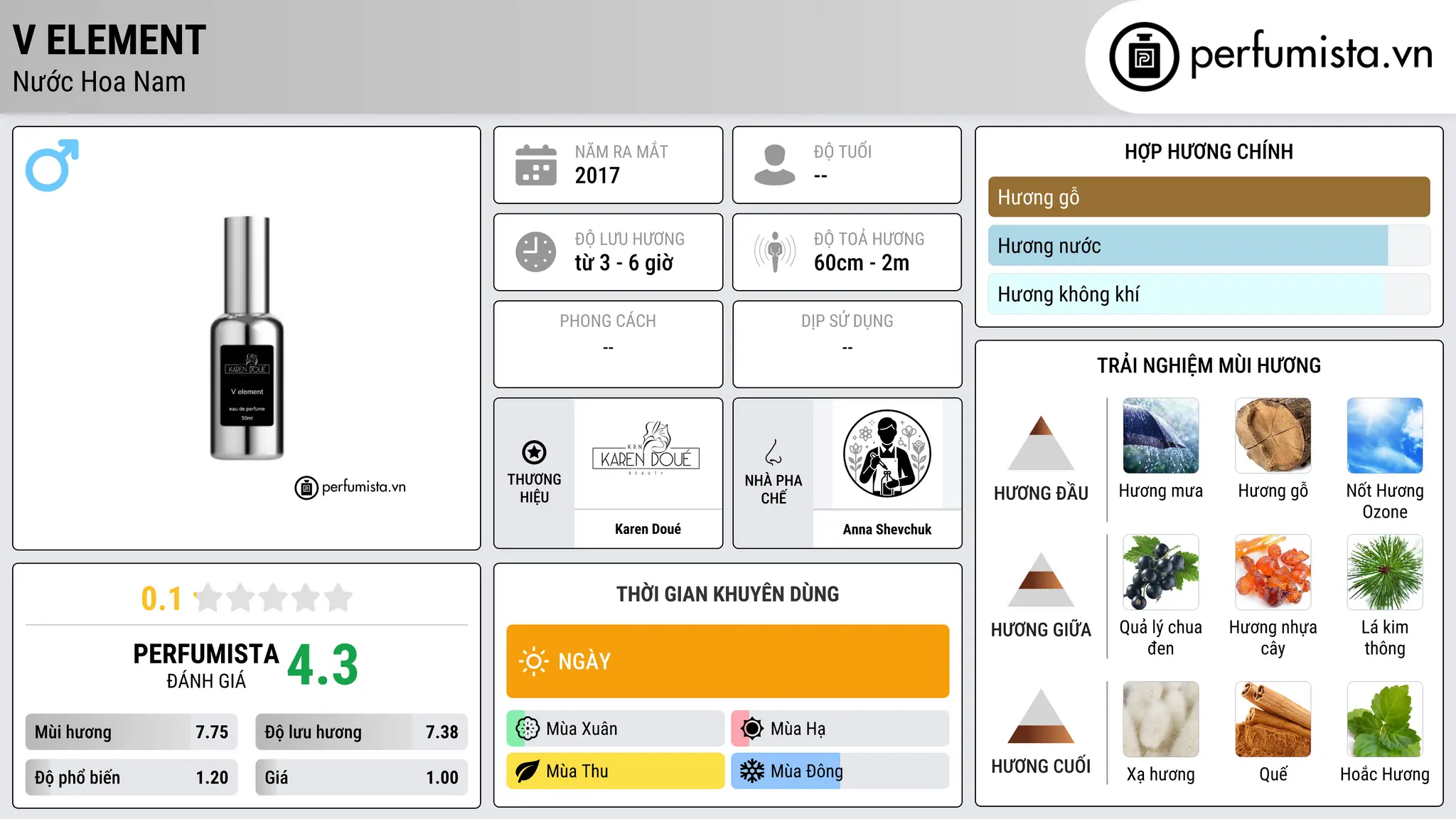1456x819 pixels.
Task: Select the pale Hương không khí accord bar
Action: tap(1209, 294)
